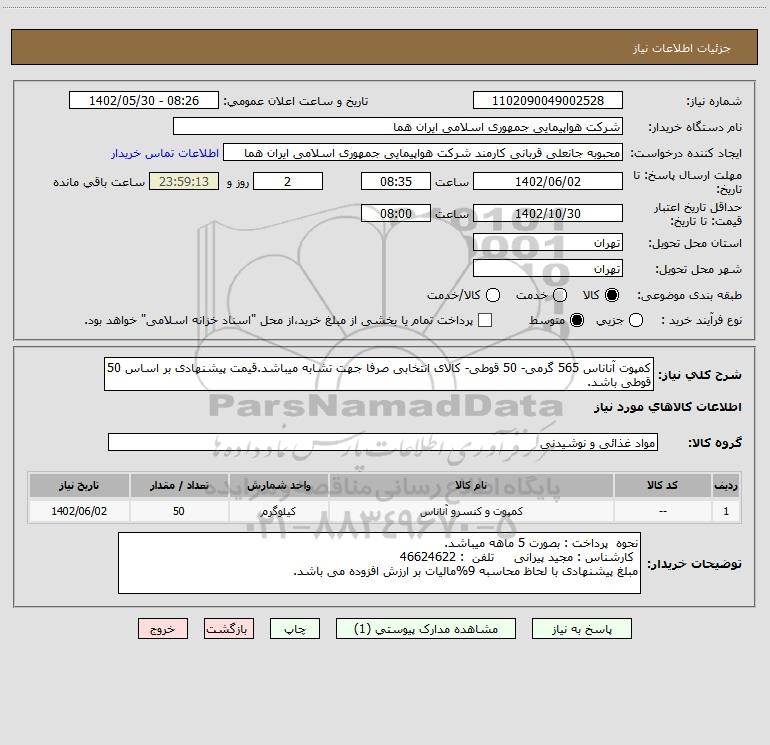This screenshot has height=745, width=770.
Task: Click the کمپوت و کنسرو آناناس table cell
Action: tap(471, 511)
